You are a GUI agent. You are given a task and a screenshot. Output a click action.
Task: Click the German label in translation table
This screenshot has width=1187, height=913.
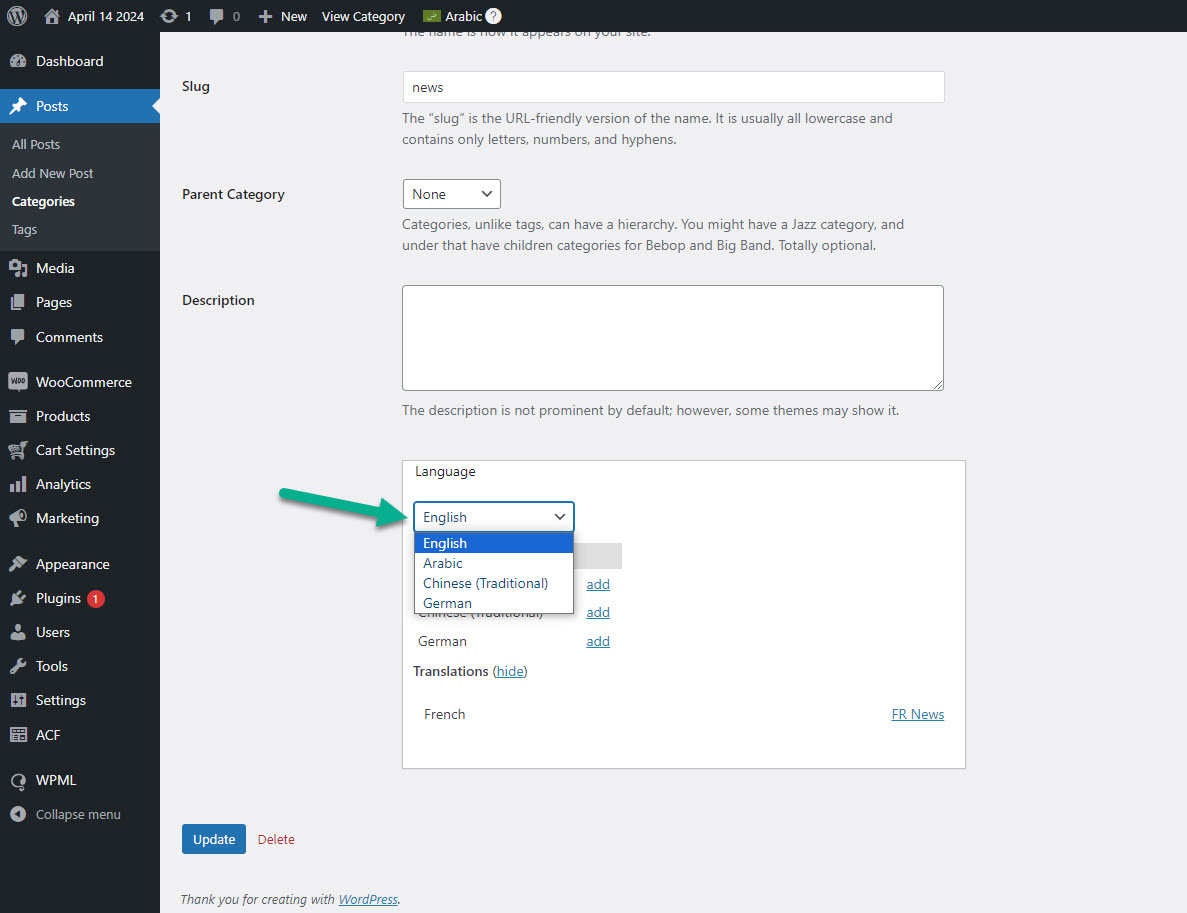[442, 641]
